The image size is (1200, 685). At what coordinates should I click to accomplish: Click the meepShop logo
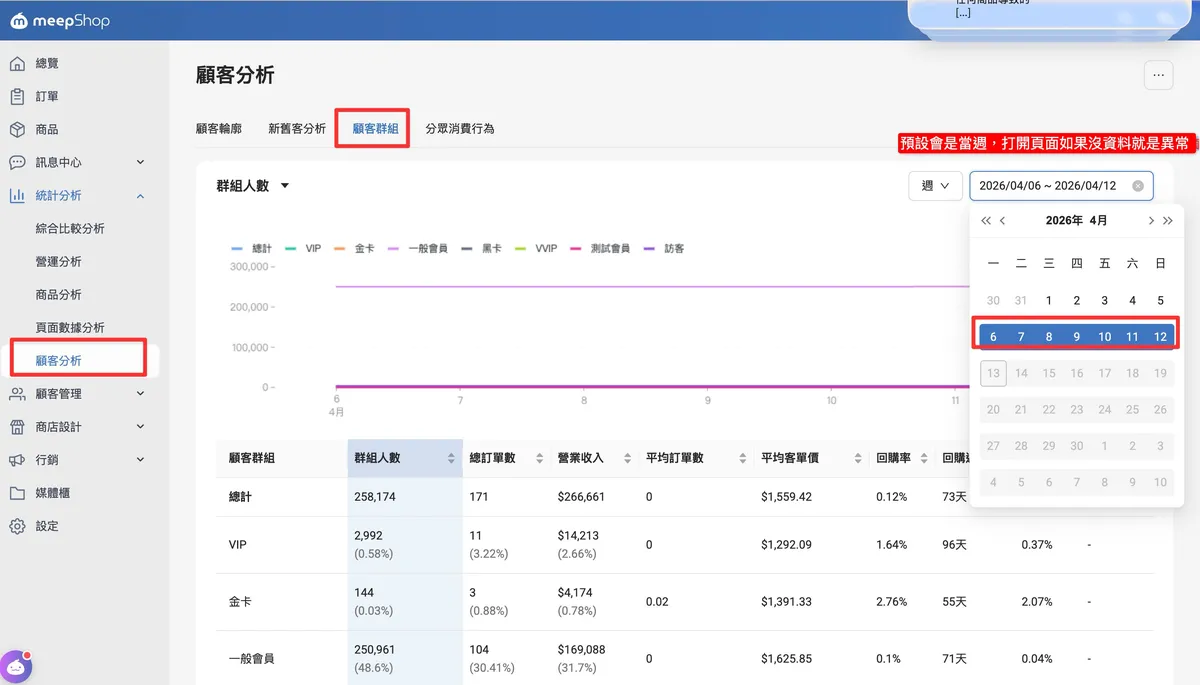tap(60, 21)
